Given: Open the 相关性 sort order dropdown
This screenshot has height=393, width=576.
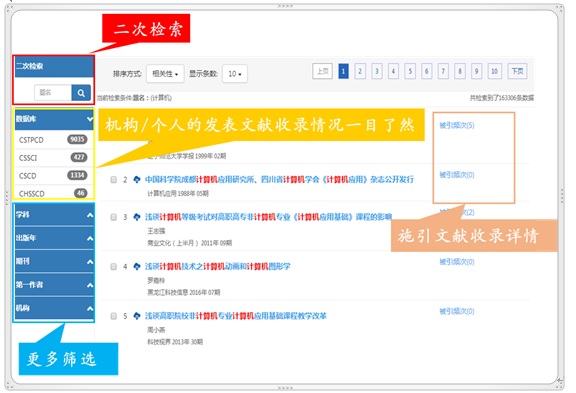Looking at the screenshot, I should (165, 74).
